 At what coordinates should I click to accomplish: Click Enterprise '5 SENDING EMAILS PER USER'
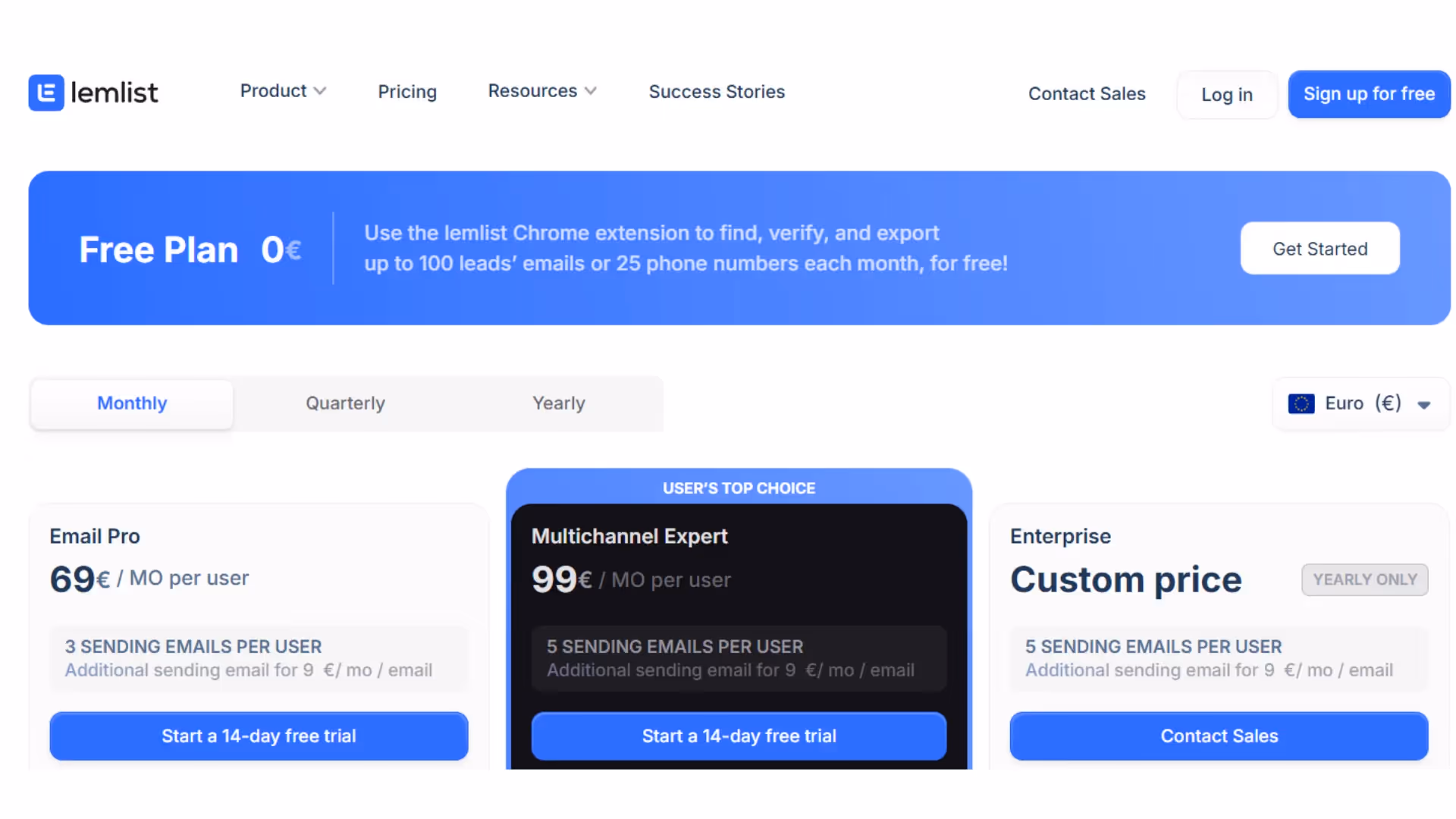1153,647
